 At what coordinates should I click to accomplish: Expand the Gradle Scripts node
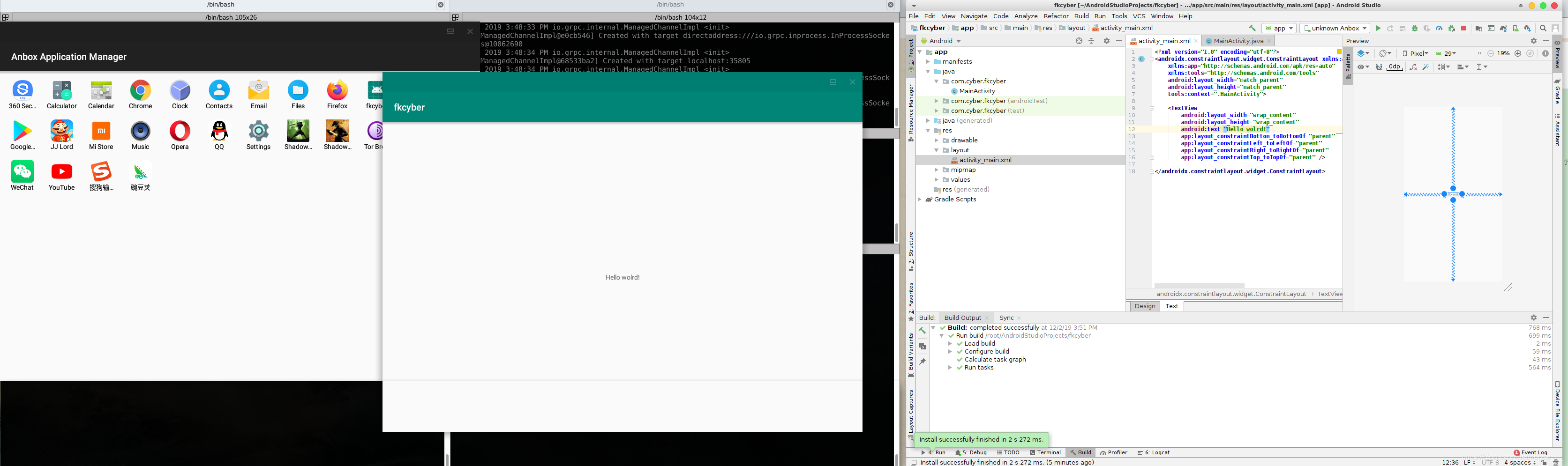click(920, 200)
